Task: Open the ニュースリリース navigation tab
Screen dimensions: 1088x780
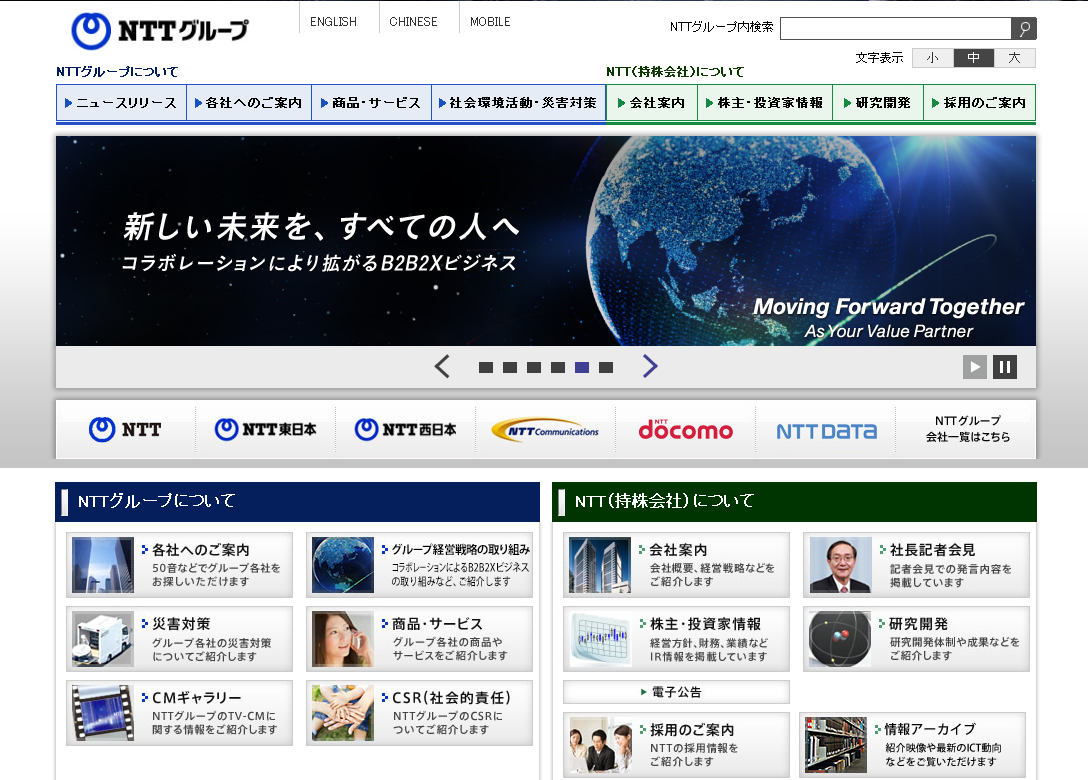Action: [x=121, y=103]
